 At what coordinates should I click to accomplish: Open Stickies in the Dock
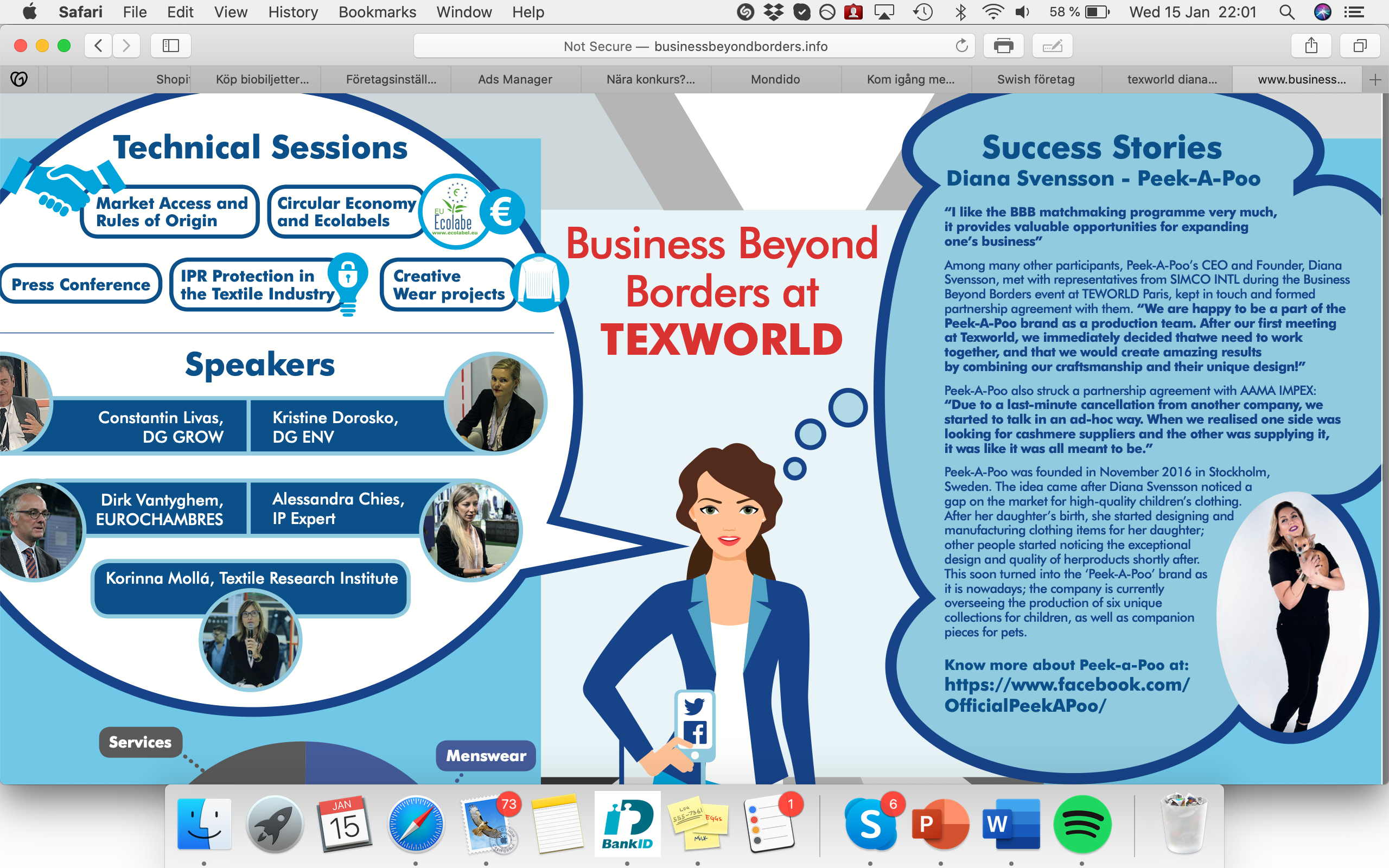[x=698, y=825]
